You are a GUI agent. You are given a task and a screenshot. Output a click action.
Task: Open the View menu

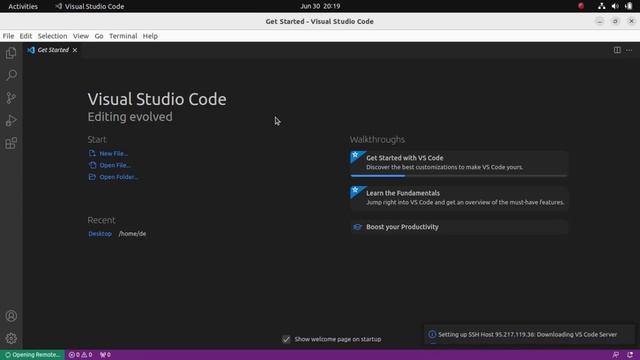[81, 36]
